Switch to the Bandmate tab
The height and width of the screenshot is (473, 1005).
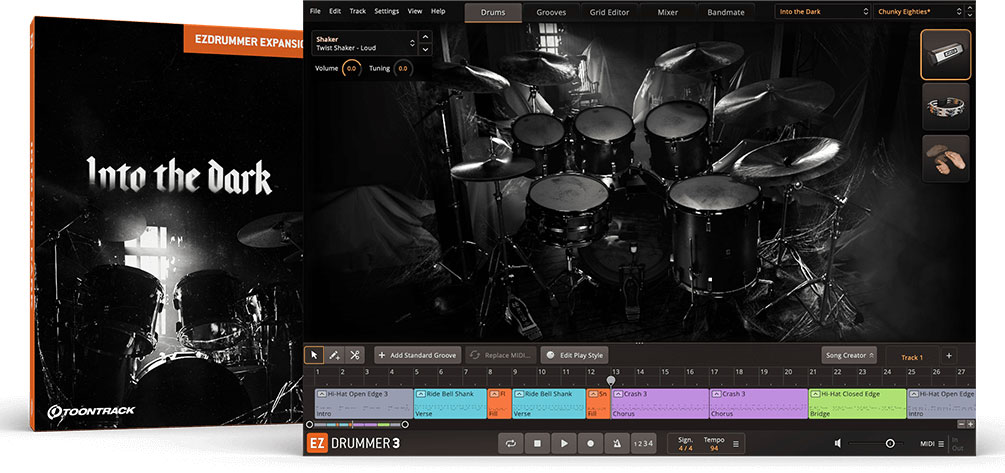pos(726,12)
